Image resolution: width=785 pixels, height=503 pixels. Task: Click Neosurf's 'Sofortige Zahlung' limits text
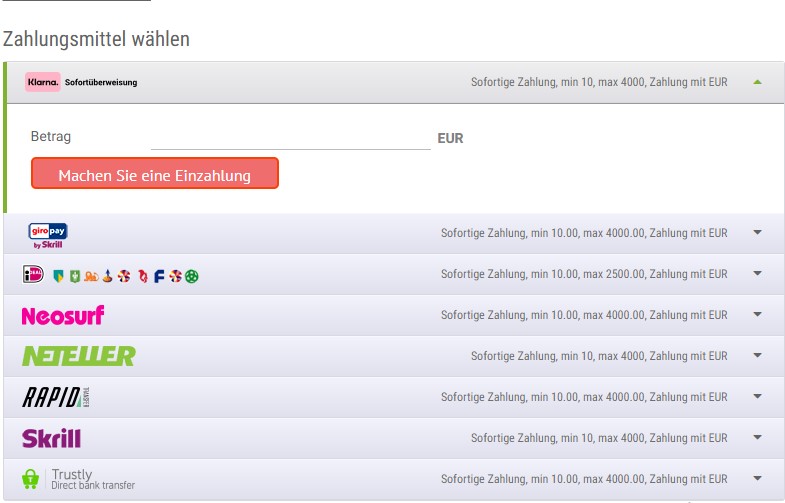(x=584, y=315)
